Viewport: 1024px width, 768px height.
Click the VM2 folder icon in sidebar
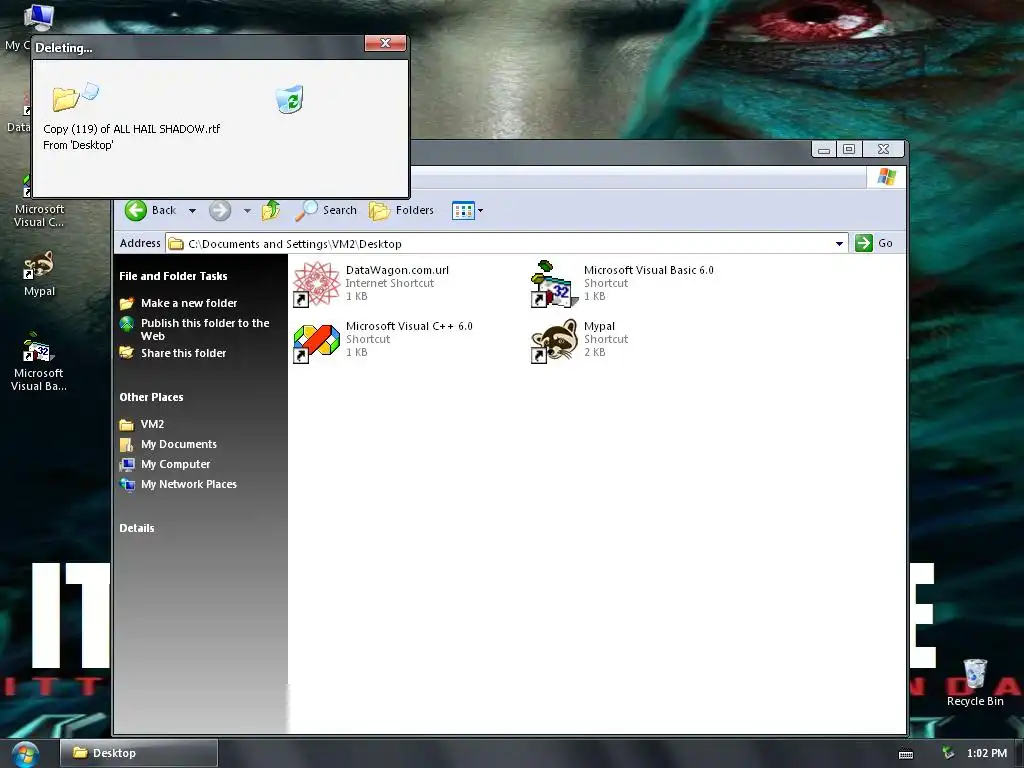click(x=127, y=424)
